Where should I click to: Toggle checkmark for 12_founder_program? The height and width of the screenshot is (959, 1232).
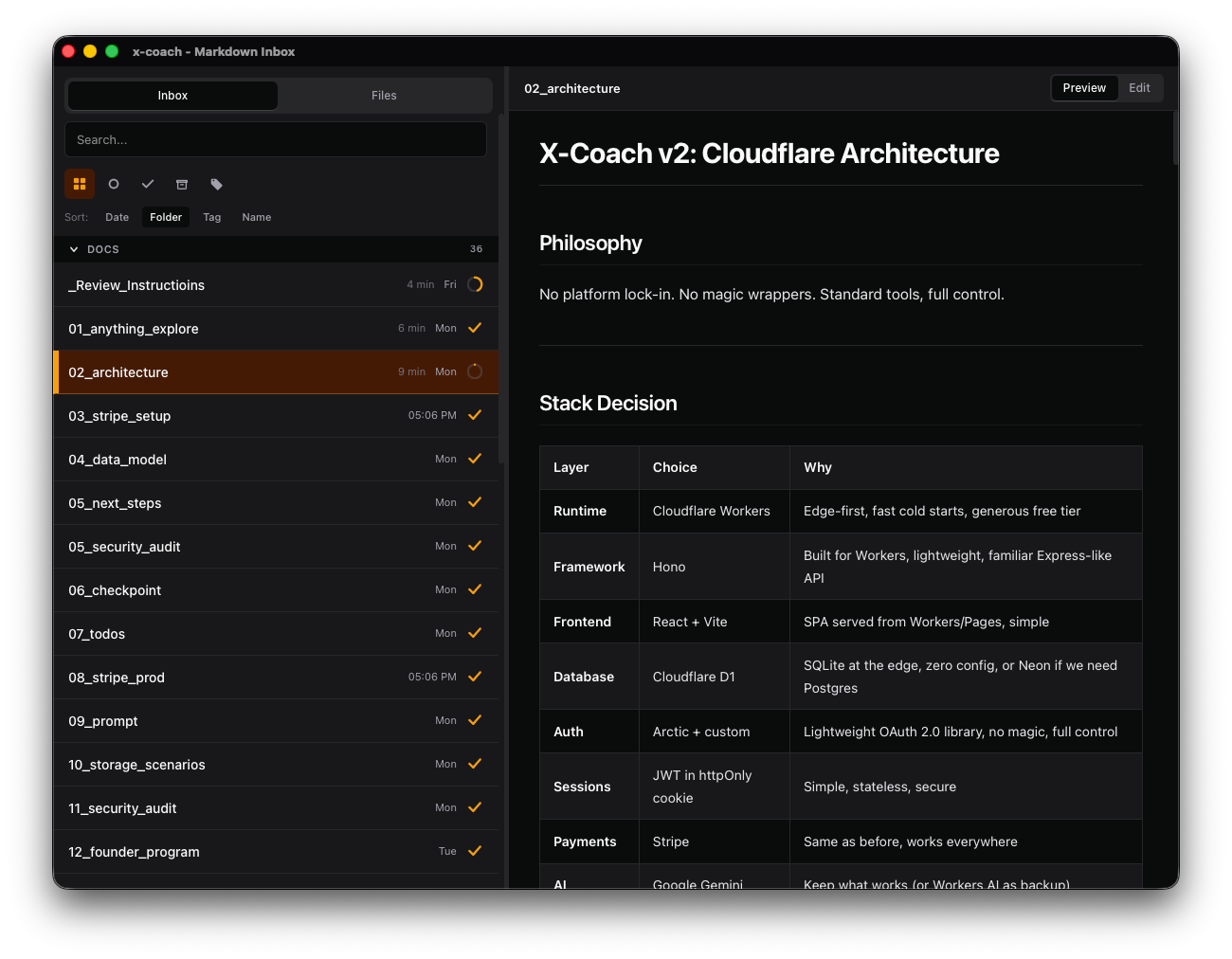coord(476,851)
